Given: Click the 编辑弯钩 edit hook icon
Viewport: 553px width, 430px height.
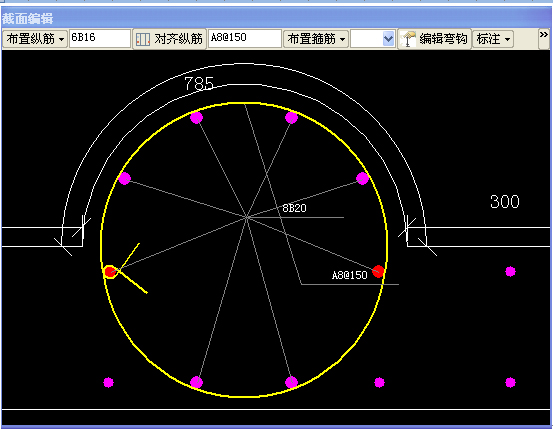Looking at the screenshot, I should click(x=408, y=39).
